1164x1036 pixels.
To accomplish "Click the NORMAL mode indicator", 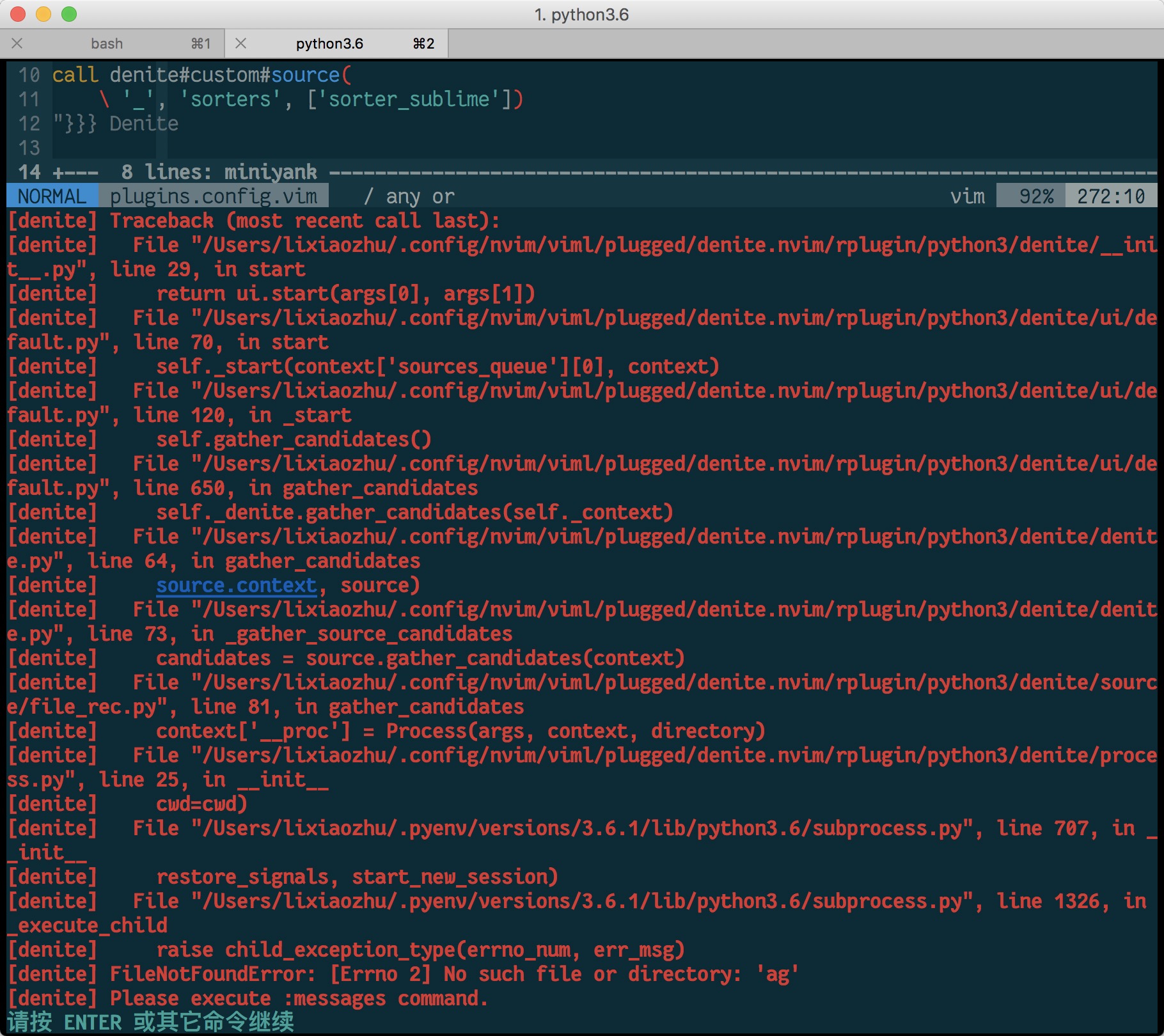I will [52, 196].
